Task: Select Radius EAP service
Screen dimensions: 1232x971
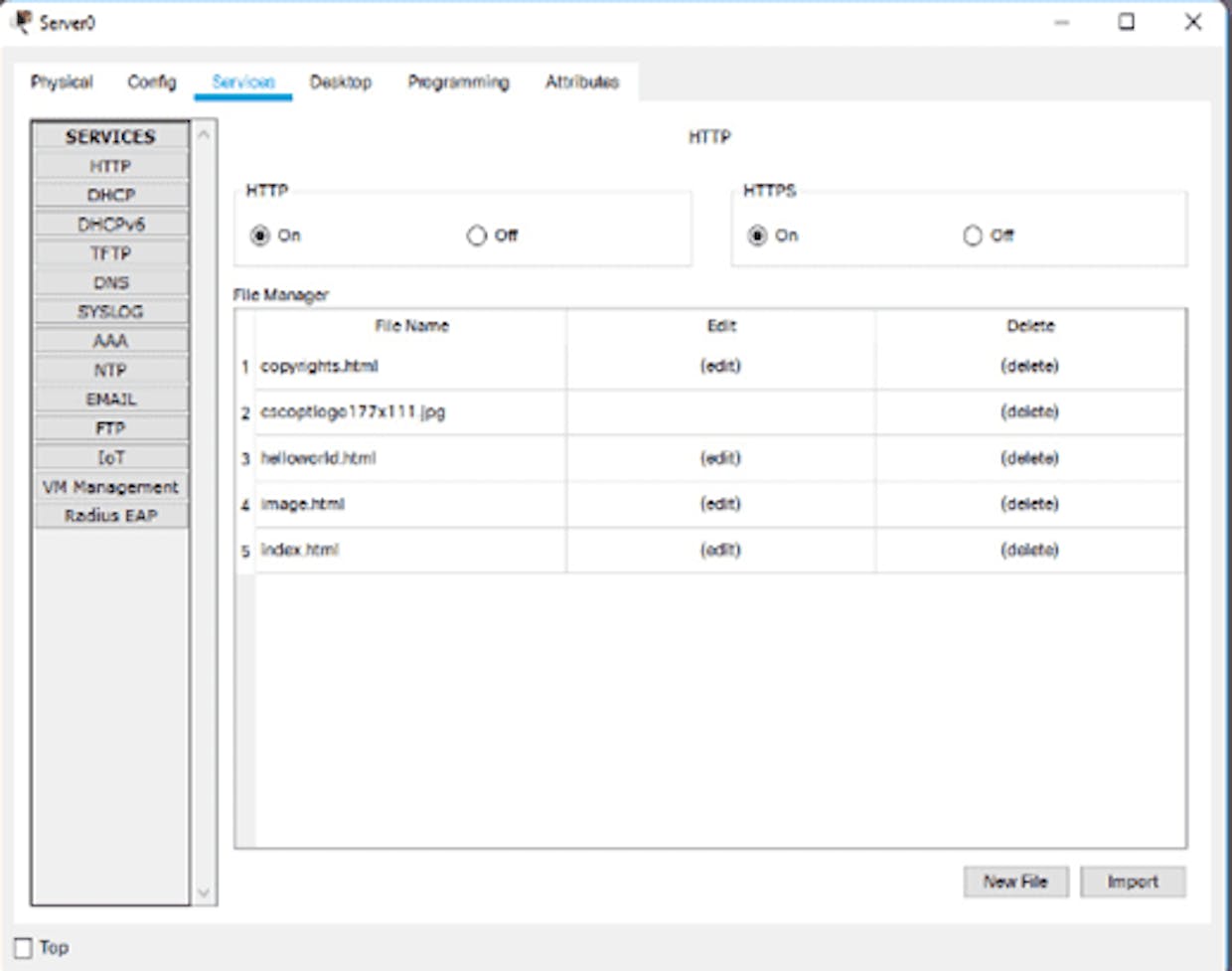Action: pos(110,515)
